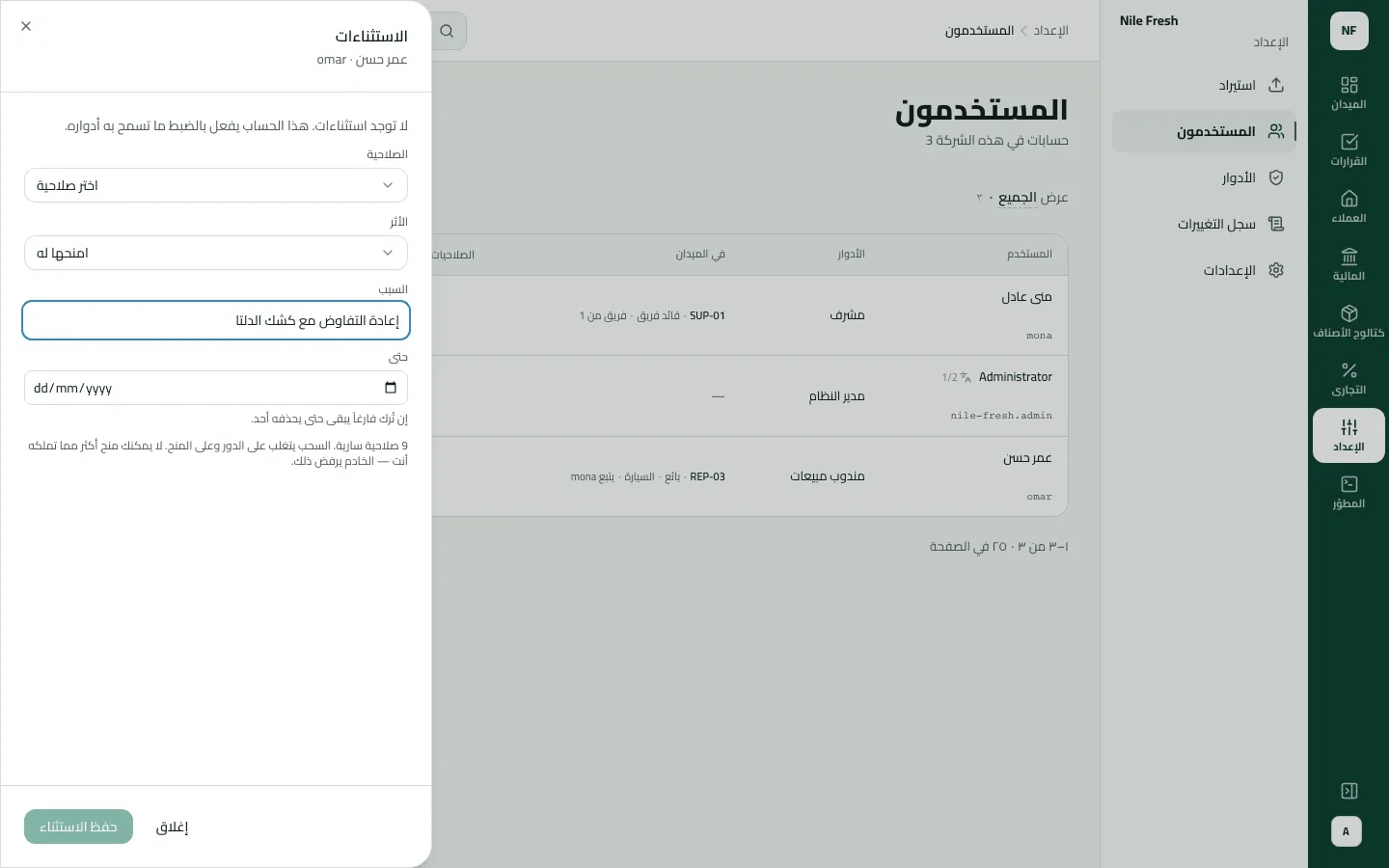The width and height of the screenshot is (1389, 868).
Task: Collapse the sidebar panel icon
Action: pyautogui.click(x=1349, y=791)
